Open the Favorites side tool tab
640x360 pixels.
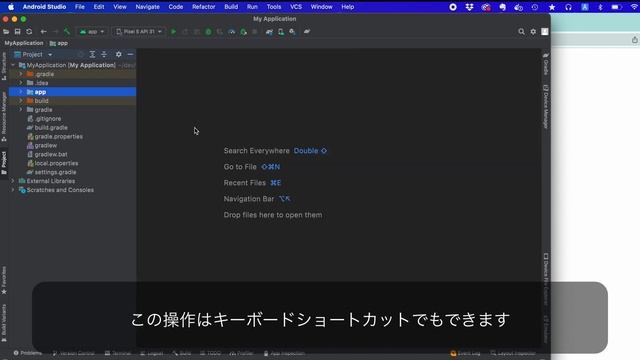tap(4, 280)
